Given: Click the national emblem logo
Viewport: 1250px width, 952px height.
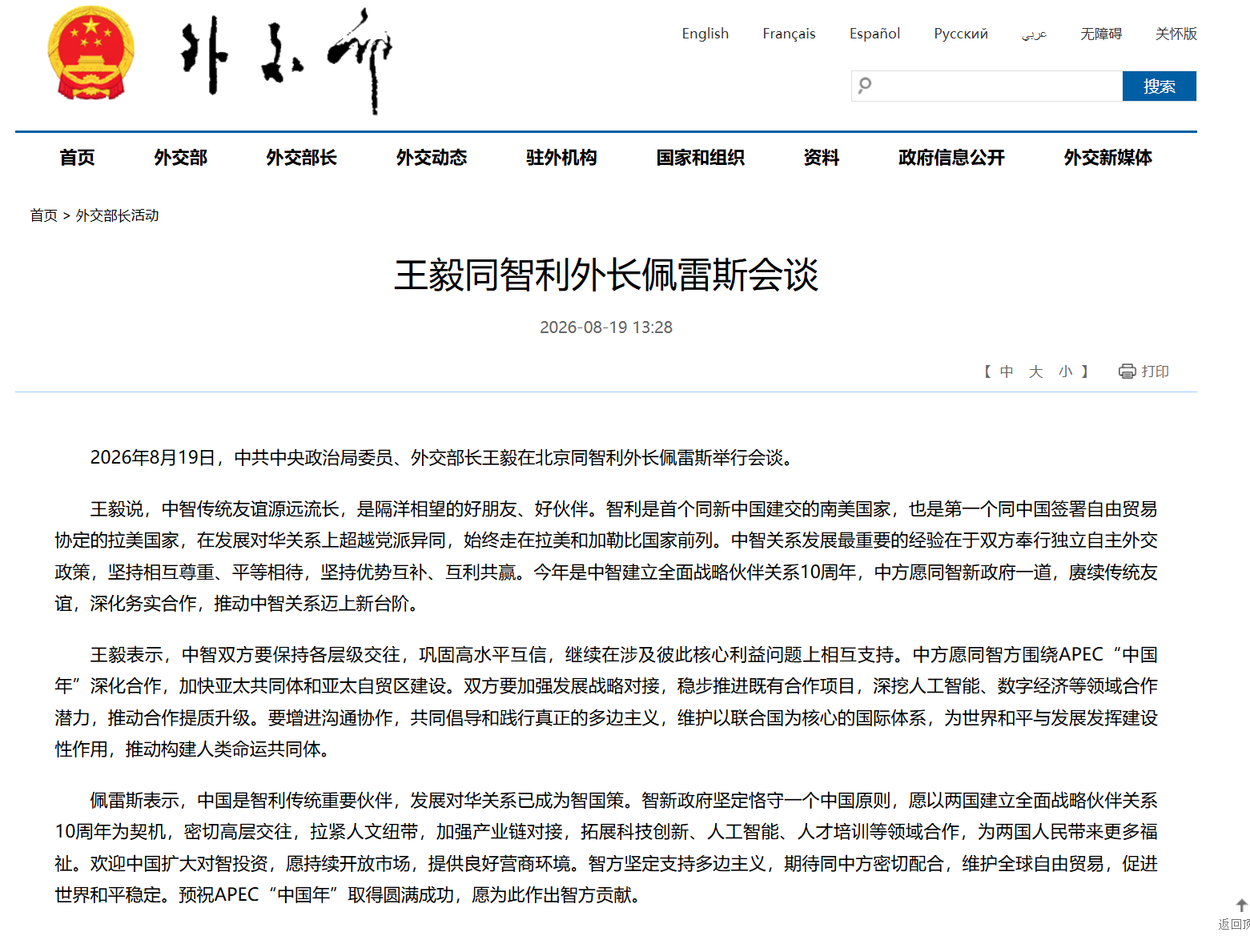Looking at the screenshot, I should click(90, 54).
